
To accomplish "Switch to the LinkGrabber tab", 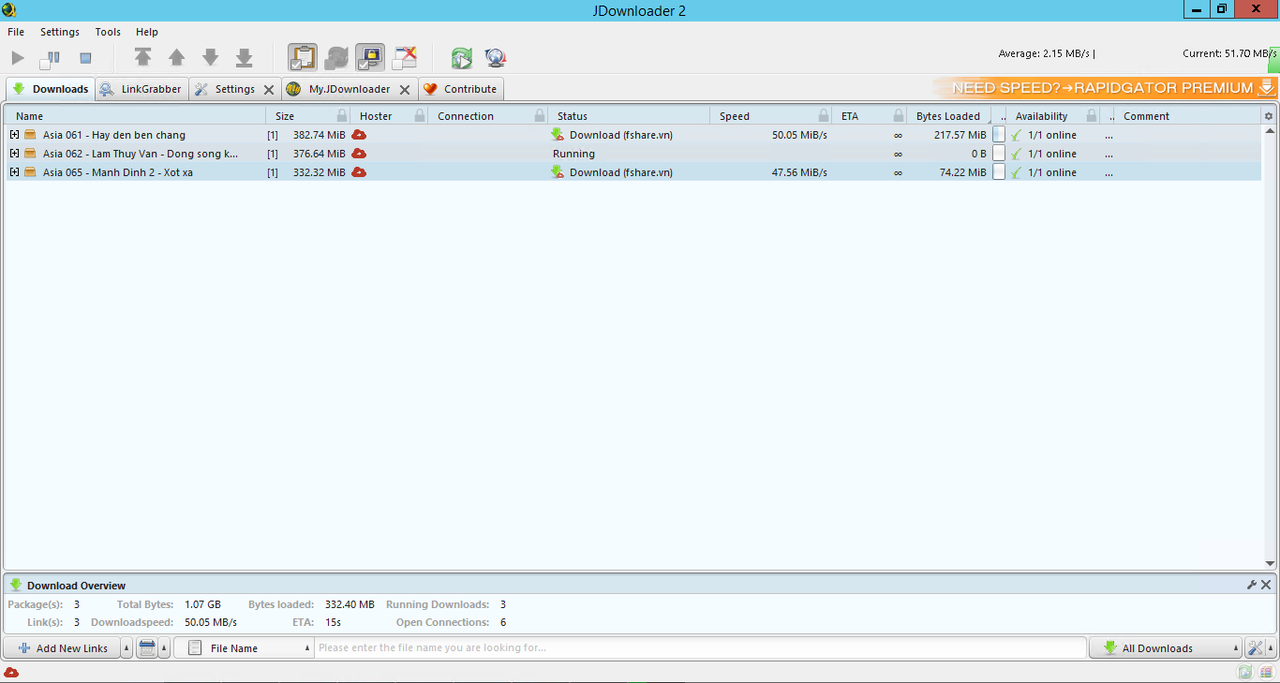I will coord(141,89).
